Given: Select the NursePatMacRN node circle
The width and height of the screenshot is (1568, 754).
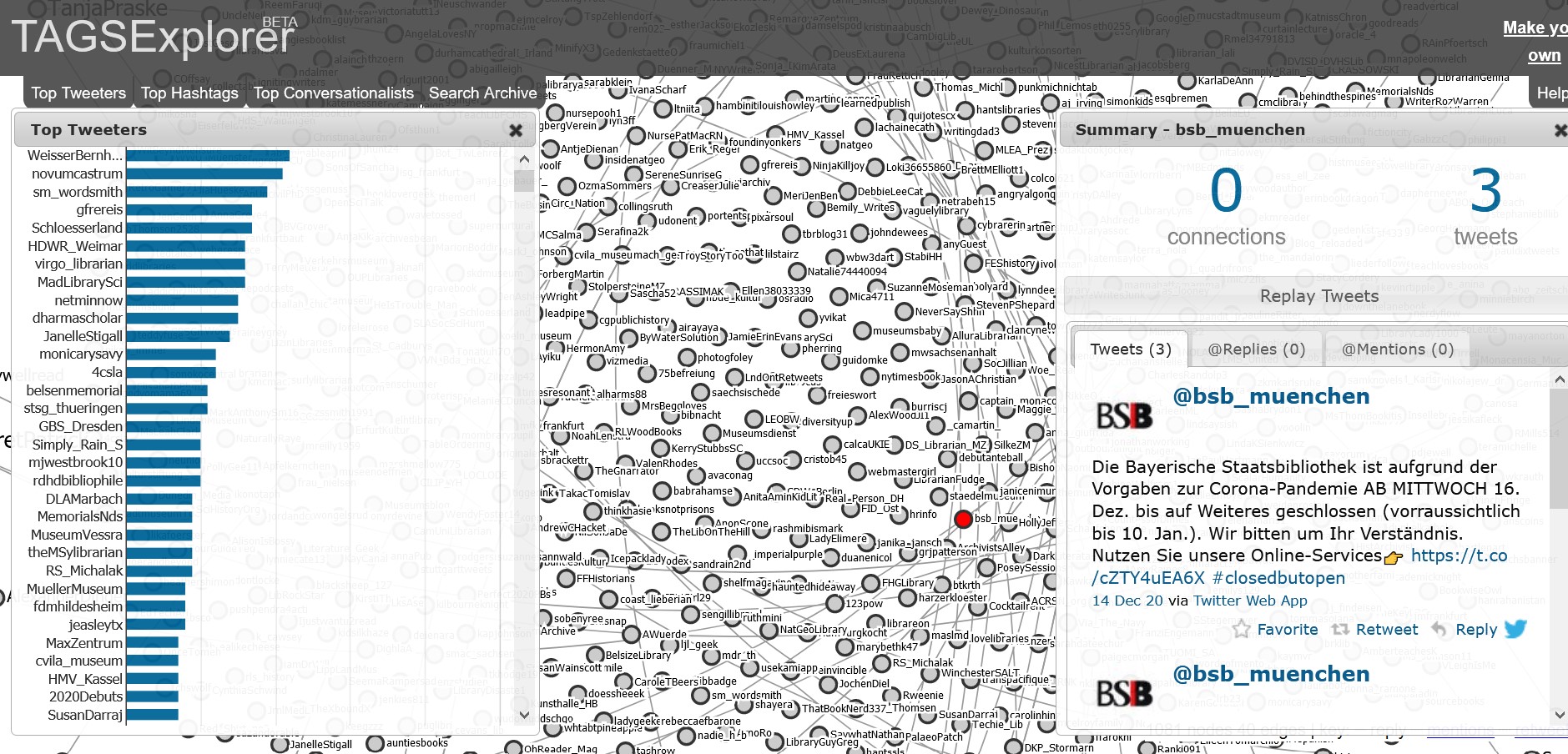Looking at the screenshot, I should pyautogui.click(x=636, y=135).
